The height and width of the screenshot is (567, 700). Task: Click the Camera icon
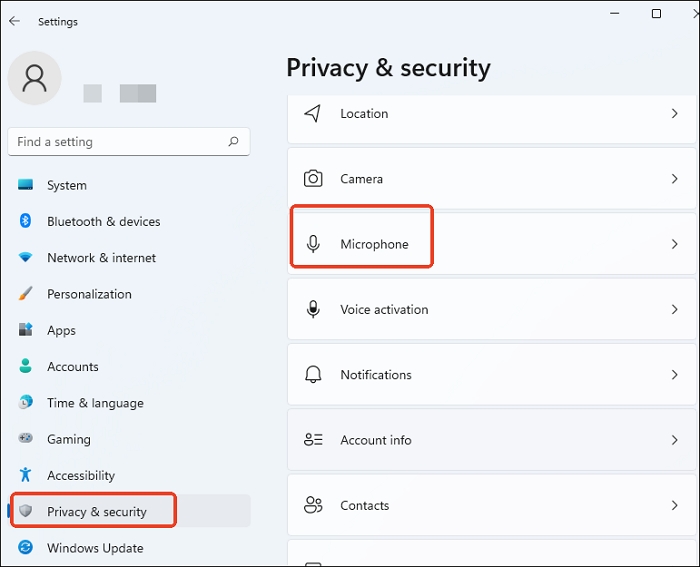[313, 179]
